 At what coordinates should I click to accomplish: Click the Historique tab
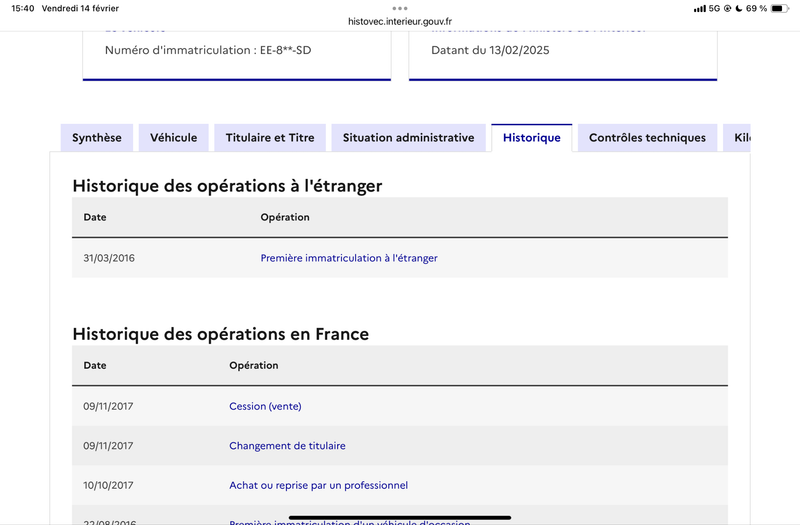tap(532, 138)
